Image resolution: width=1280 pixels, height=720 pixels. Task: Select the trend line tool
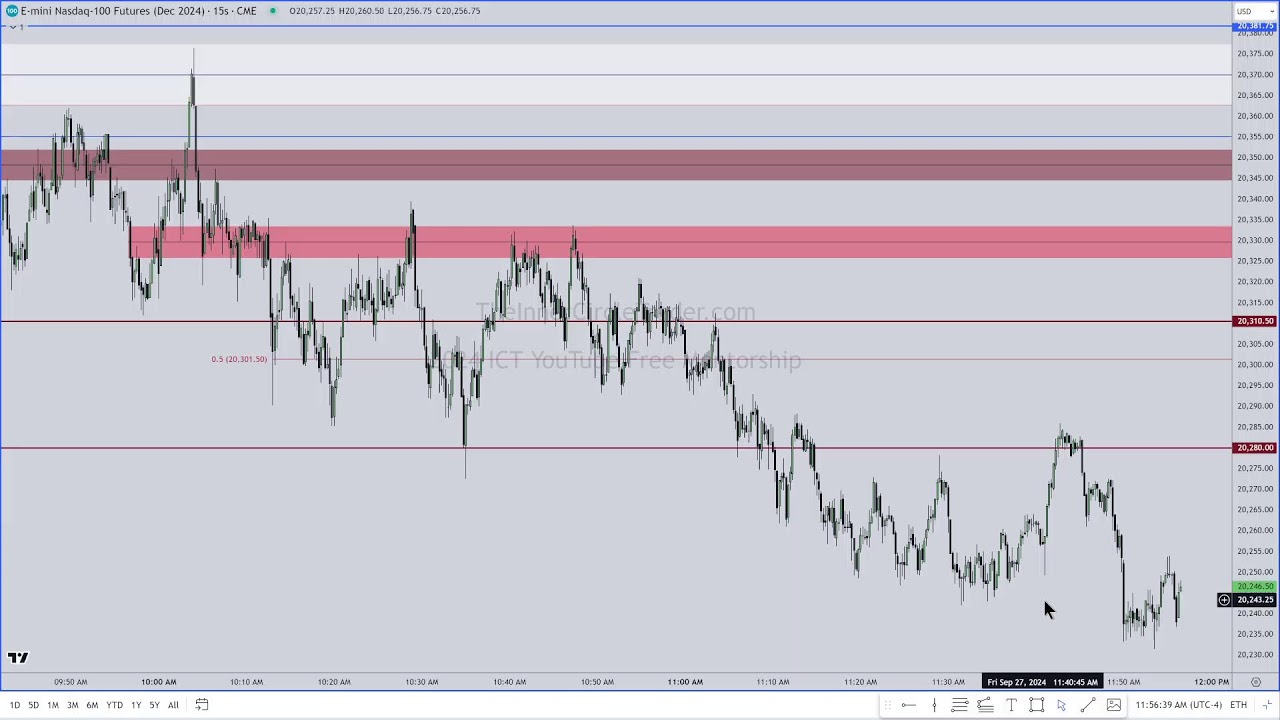(x=1088, y=705)
